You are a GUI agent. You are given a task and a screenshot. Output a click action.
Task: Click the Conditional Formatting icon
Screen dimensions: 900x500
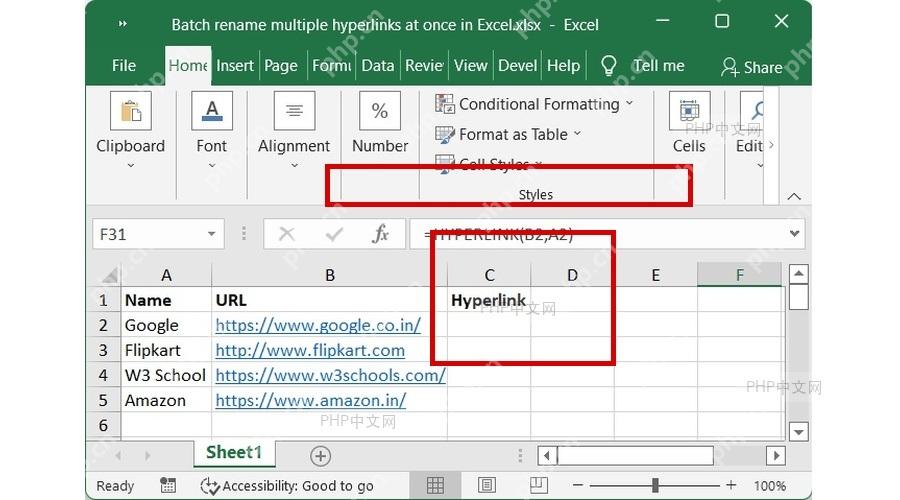tap(444, 103)
